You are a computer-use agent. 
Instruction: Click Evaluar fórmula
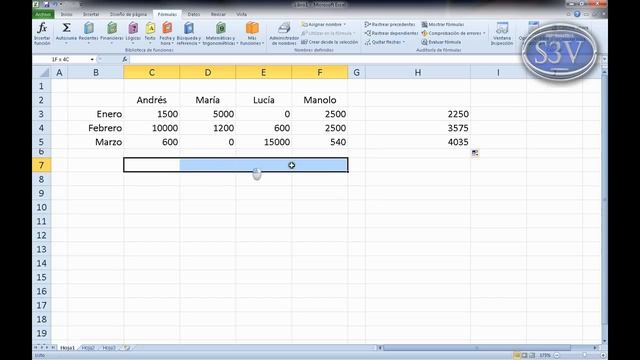coord(441,42)
